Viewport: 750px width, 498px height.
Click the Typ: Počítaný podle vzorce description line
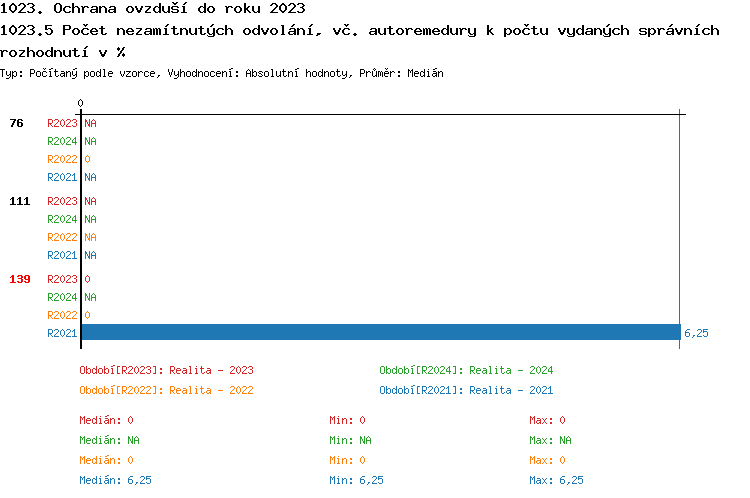point(222,73)
